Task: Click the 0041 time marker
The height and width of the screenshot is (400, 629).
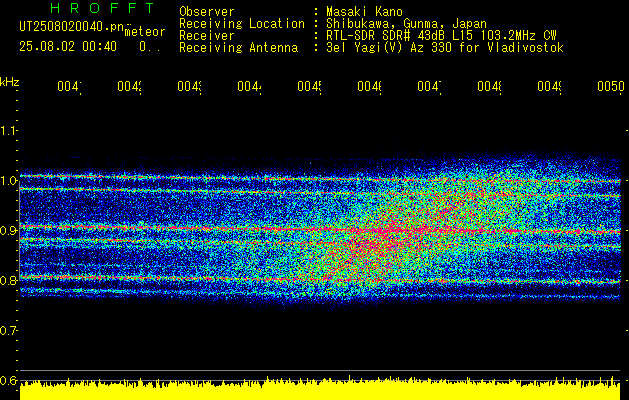Action: 69,86
